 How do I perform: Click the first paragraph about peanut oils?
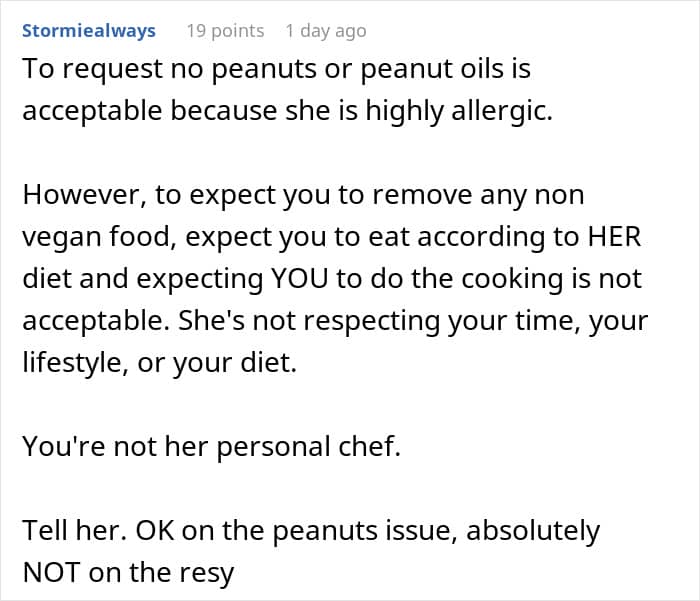[x=288, y=89]
